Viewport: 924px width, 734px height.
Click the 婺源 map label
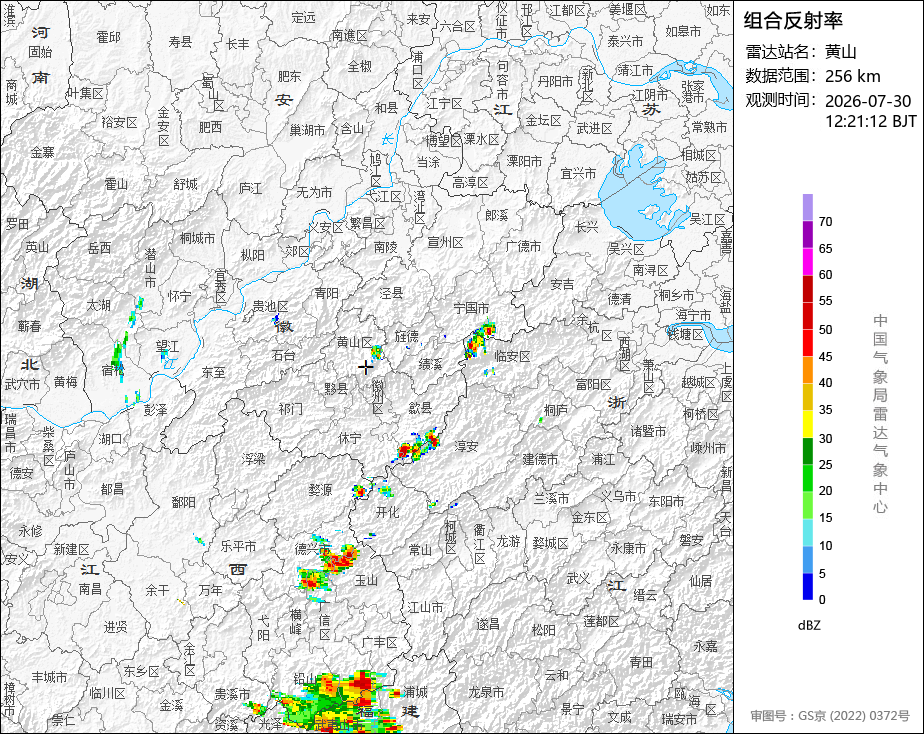[x=320, y=490]
